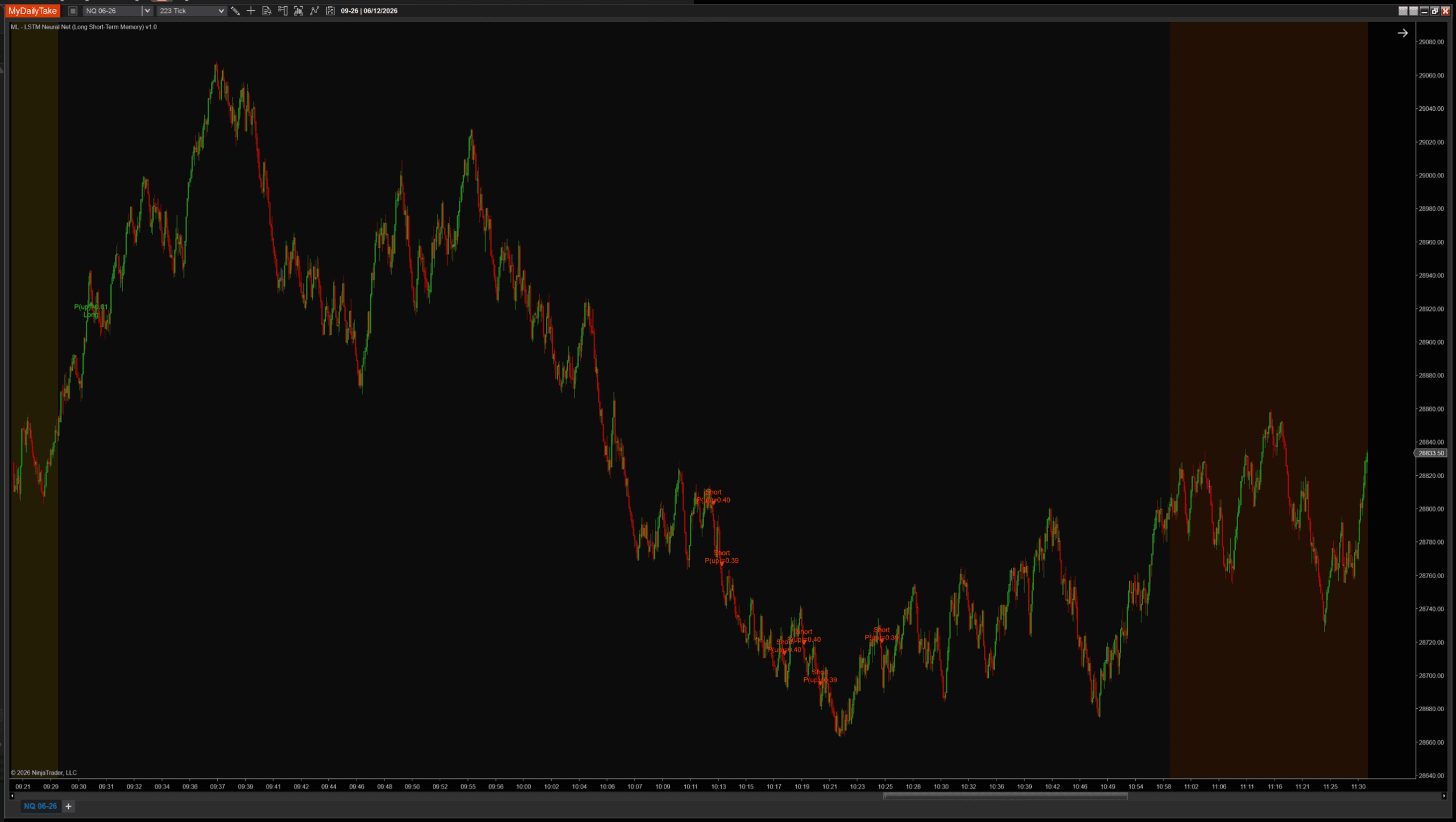The width and height of the screenshot is (1456, 822).
Task: Click the 09:21 time axis label
Action: [23, 787]
